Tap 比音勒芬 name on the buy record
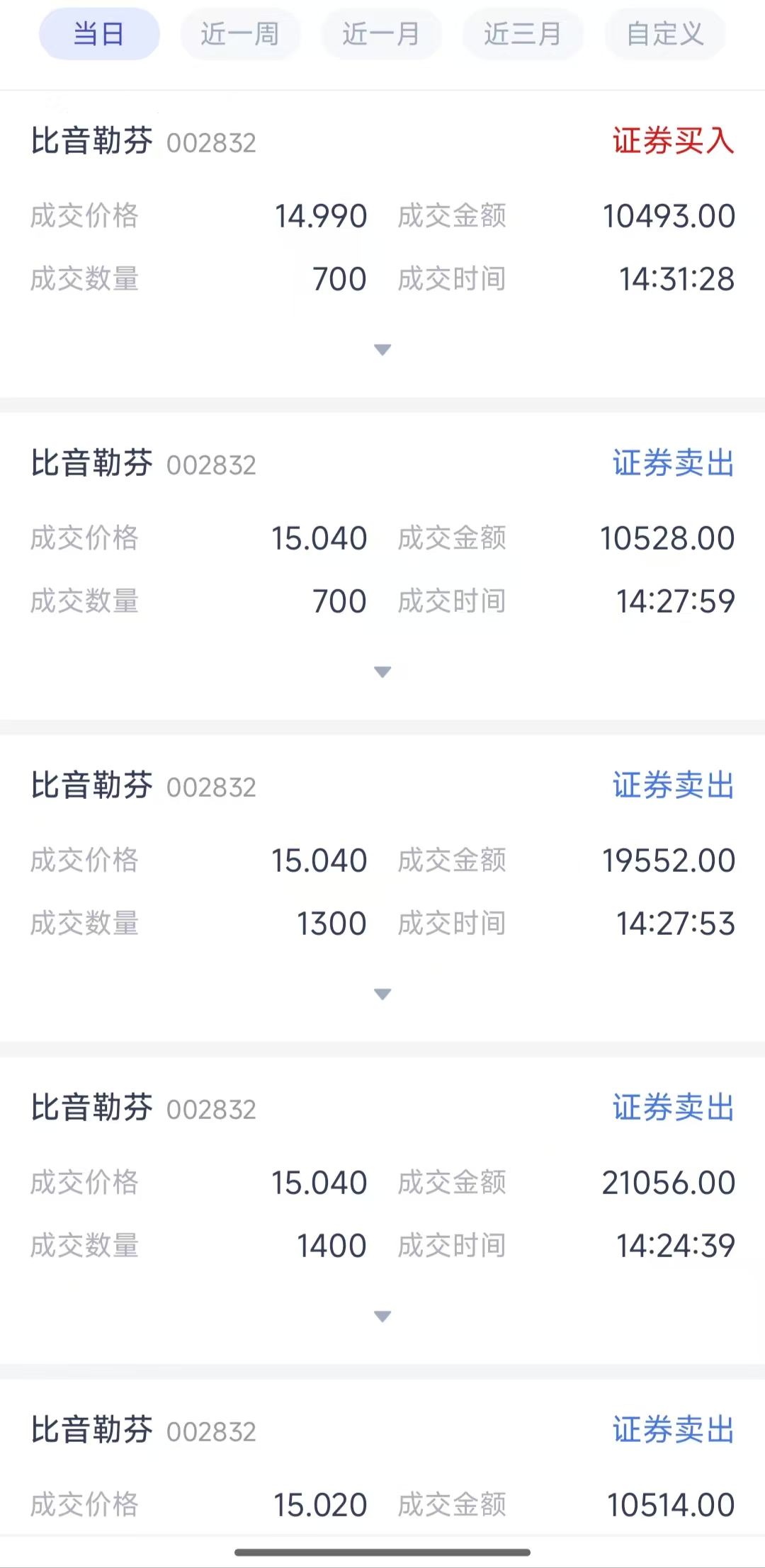The image size is (765, 1568). pyautogui.click(x=91, y=140)
